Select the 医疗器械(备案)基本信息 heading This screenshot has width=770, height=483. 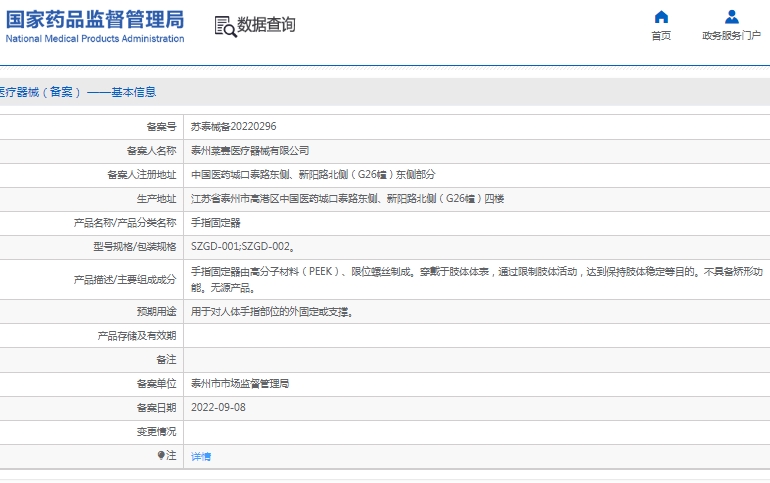tap(78, 92)
